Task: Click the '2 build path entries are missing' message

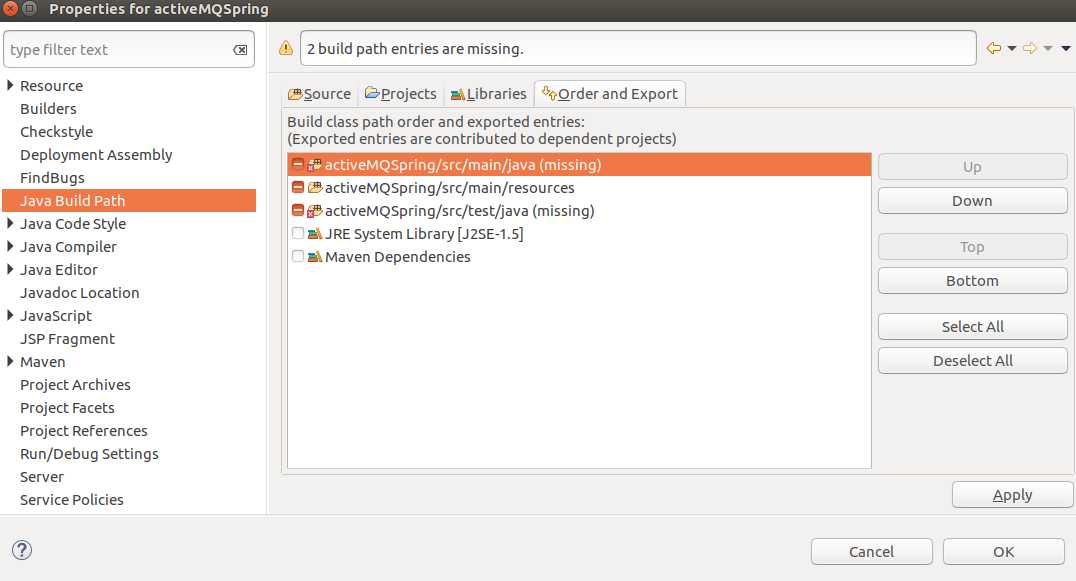Action: point(415,49)
